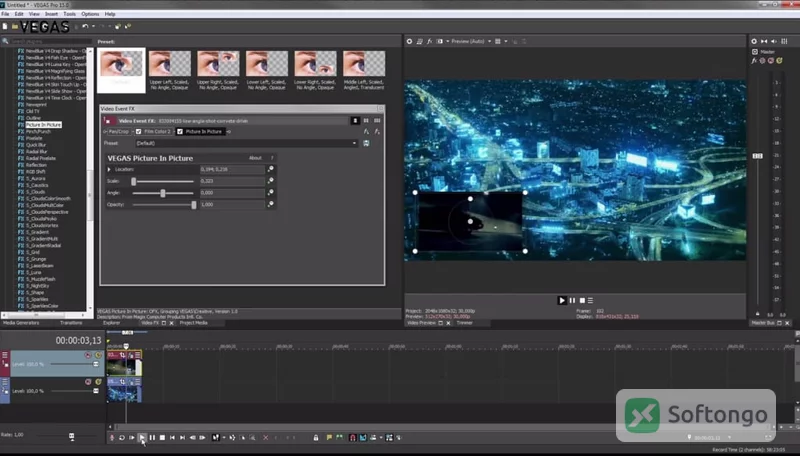This screenshot has height=456, width=800.
Task: Open the mixer Master Bus properties gear icon
Action: [x=754, y=41]
